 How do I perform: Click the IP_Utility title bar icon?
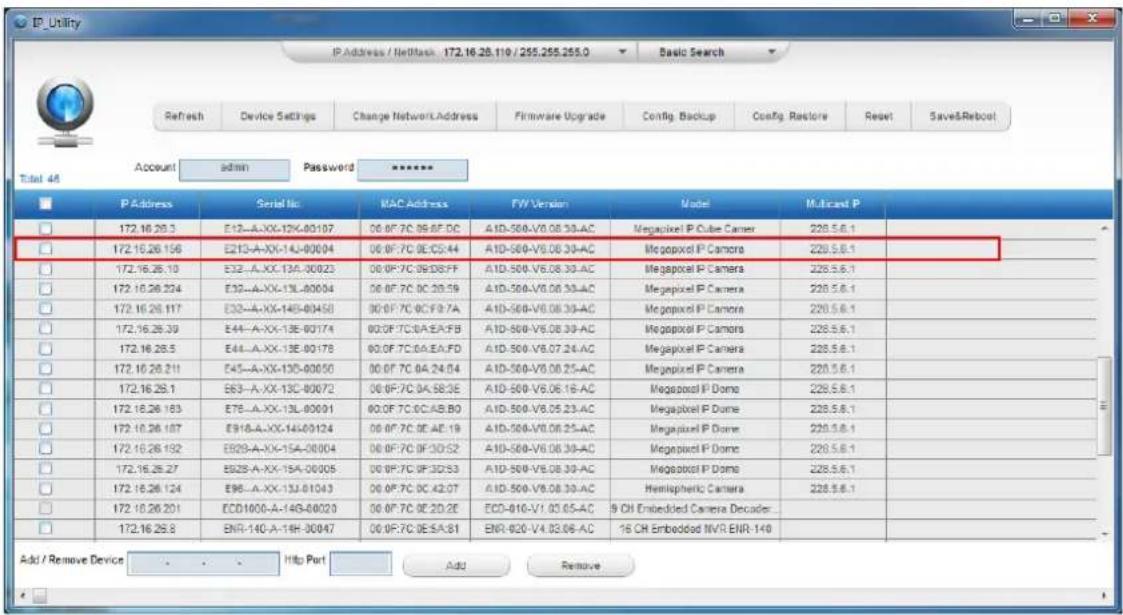coord(19,23)
